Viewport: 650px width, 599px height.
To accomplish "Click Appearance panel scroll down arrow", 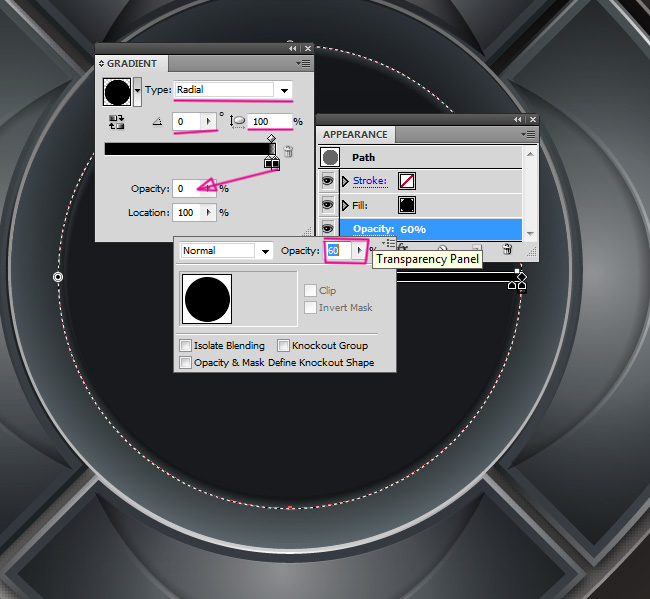I will 530,233.
